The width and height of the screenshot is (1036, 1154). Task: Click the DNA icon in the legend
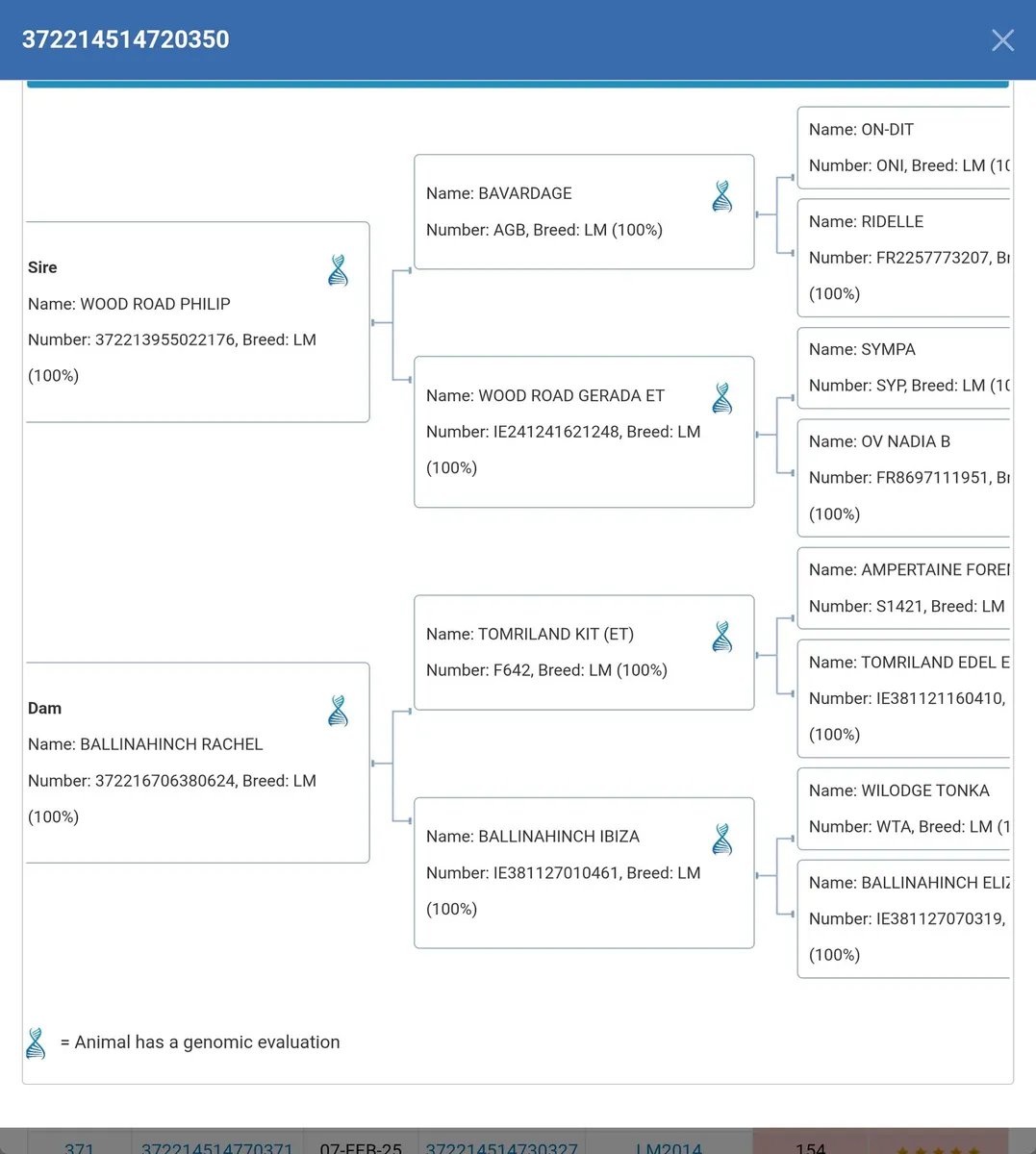pyautogui.click(x=37, y=1043)
